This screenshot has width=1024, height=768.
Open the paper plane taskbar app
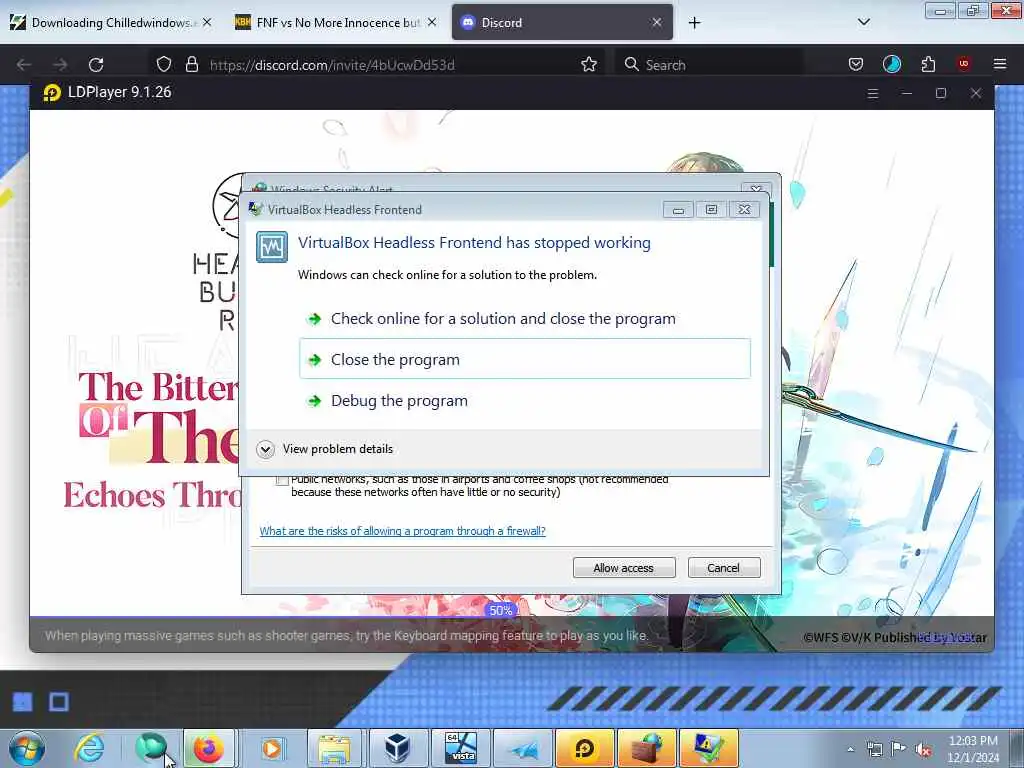[524, 748]
